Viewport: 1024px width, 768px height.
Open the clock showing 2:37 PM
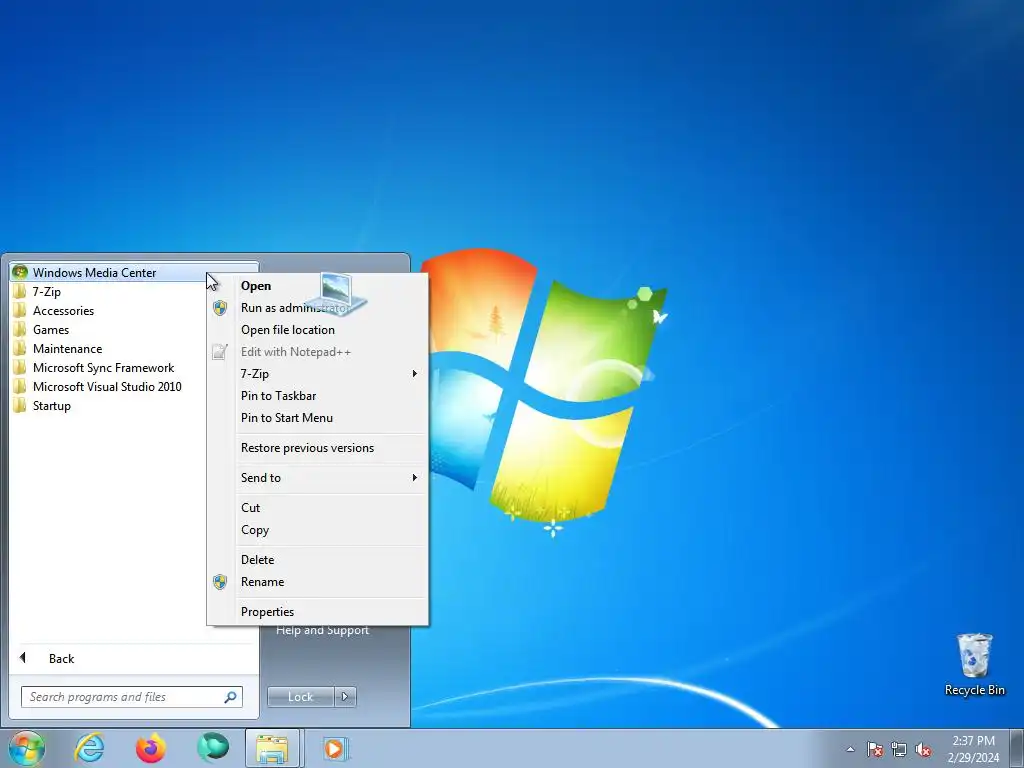click(x=973, y=749)
